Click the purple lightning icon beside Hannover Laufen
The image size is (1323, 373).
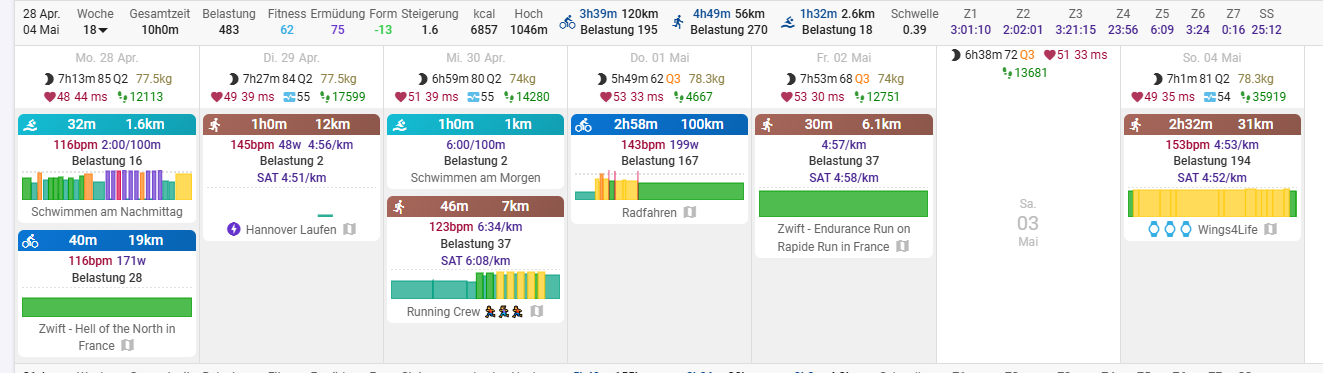click(234, 229)
